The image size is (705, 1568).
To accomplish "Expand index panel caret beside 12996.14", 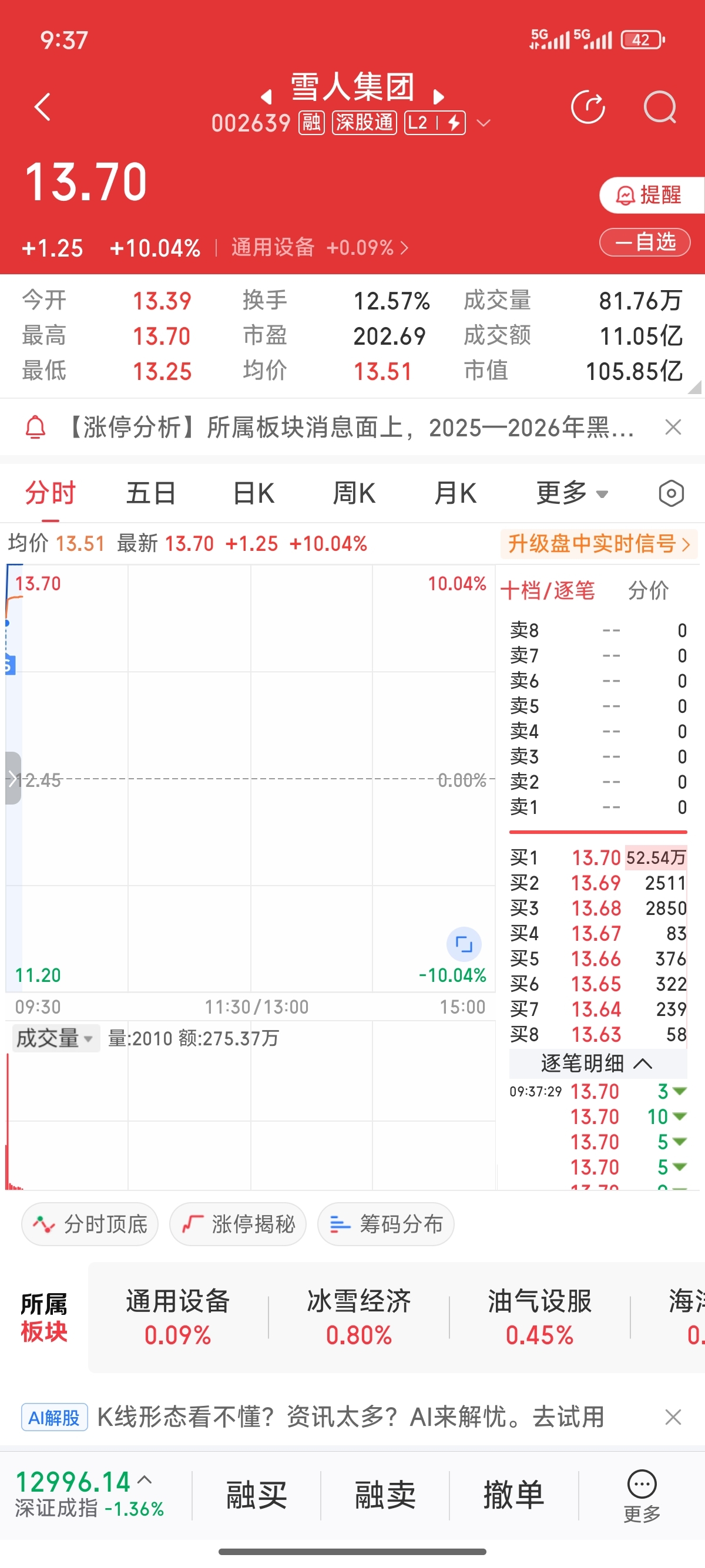I will (145, 1480).
